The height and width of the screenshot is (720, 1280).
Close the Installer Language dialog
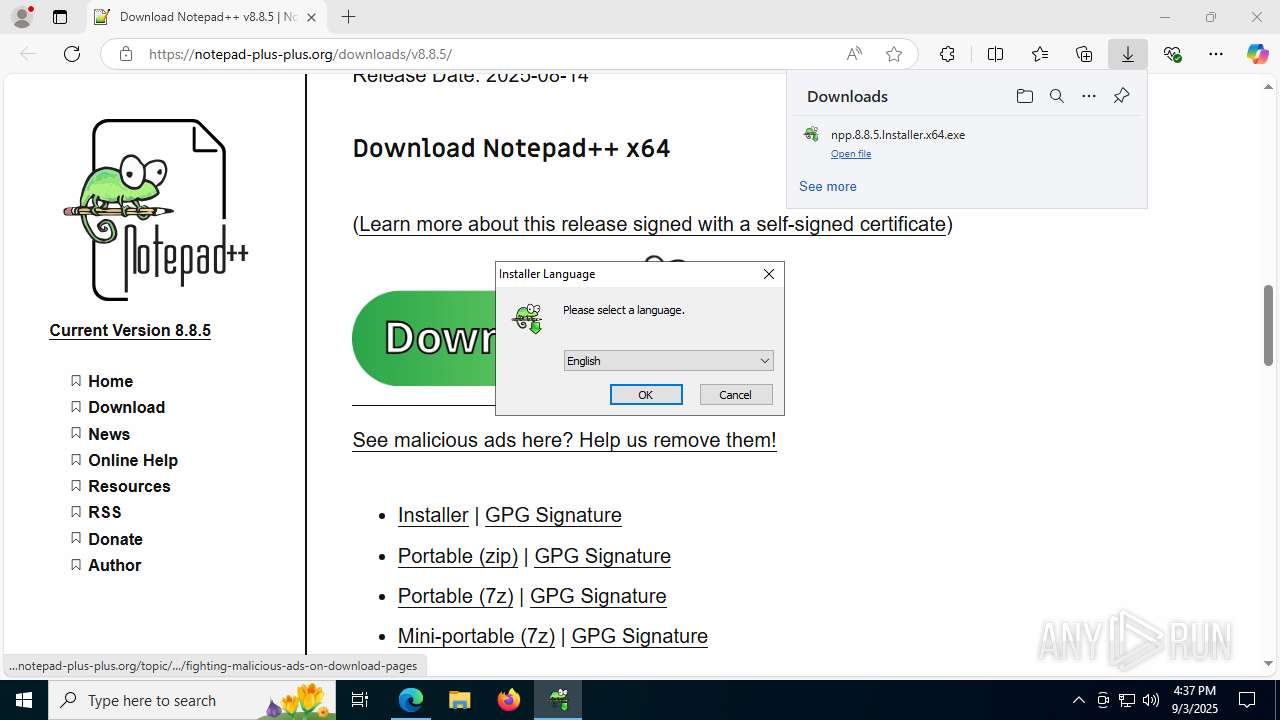[769, 274]
